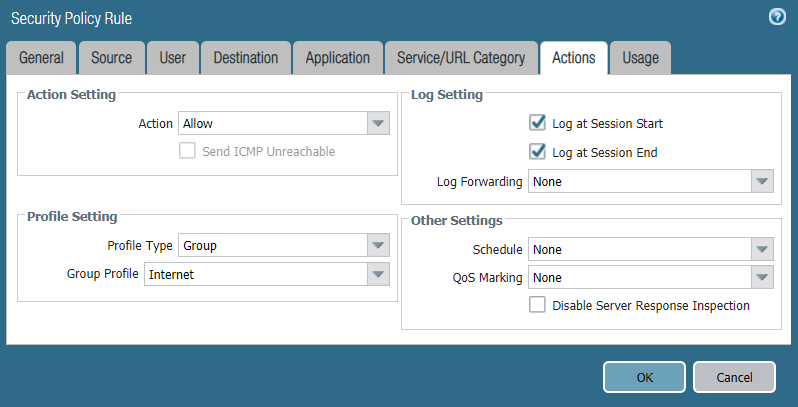
Task: Click the Log at Session End label
Action: point(605,153)
